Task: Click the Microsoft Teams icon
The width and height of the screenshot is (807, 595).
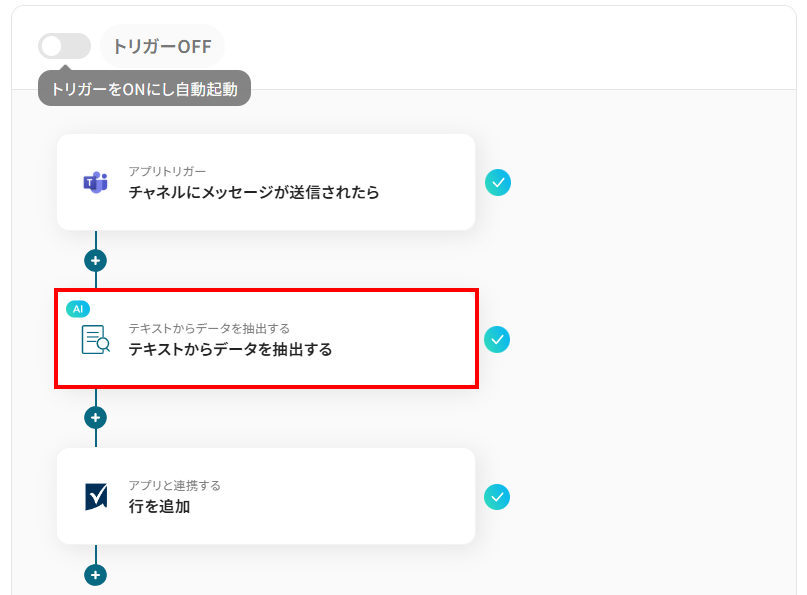Action: (x=96, y=182)
